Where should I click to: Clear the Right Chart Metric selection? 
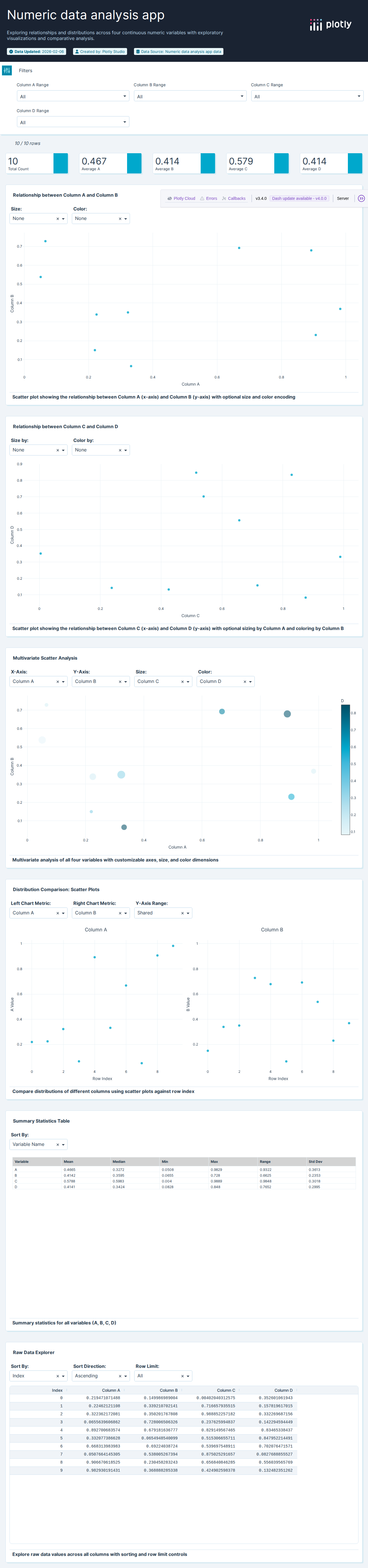click(120, 913)
